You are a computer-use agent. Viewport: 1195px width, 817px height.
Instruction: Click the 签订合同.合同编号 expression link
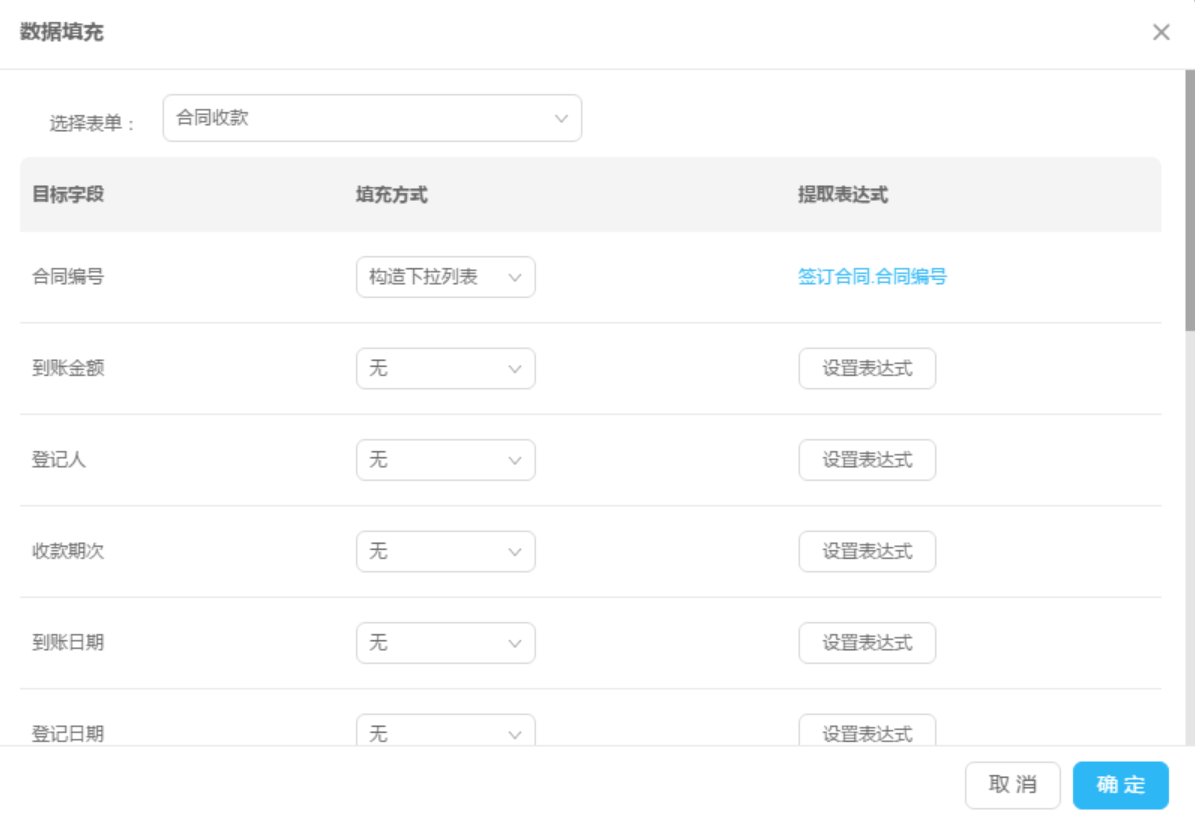click(x=872, y=277)
